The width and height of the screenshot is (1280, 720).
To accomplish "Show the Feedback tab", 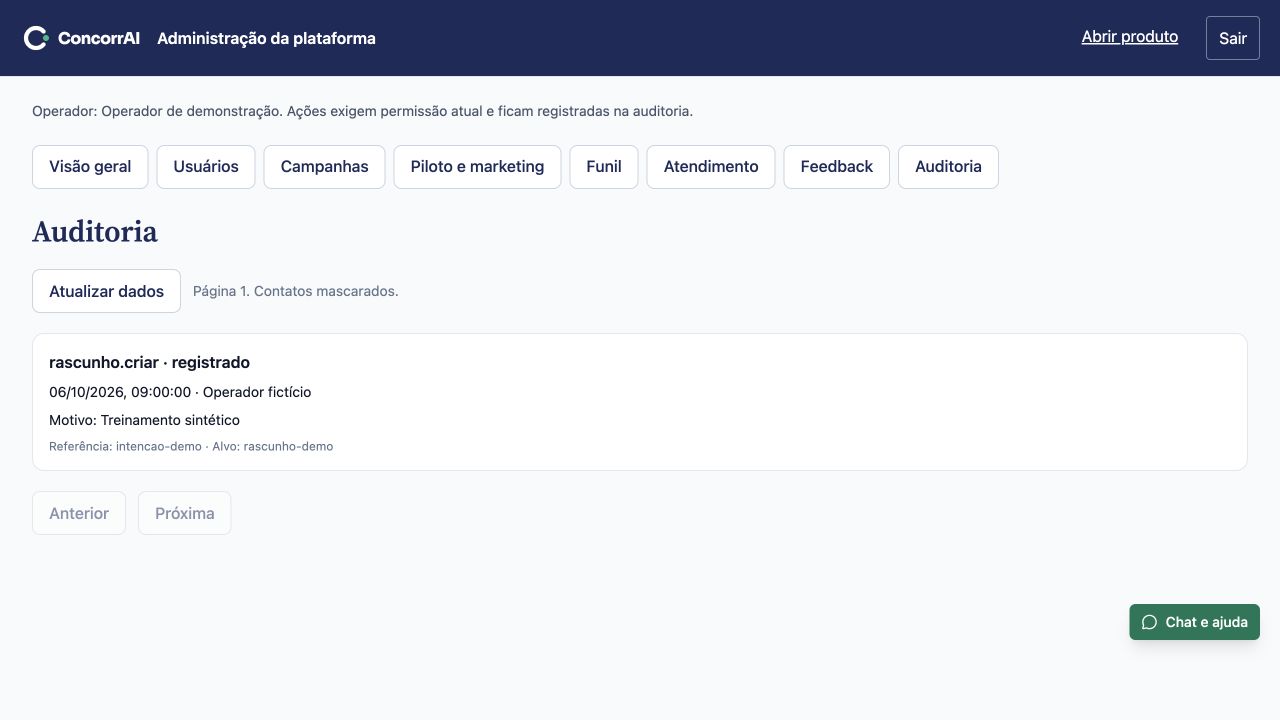I will point(837,167).
